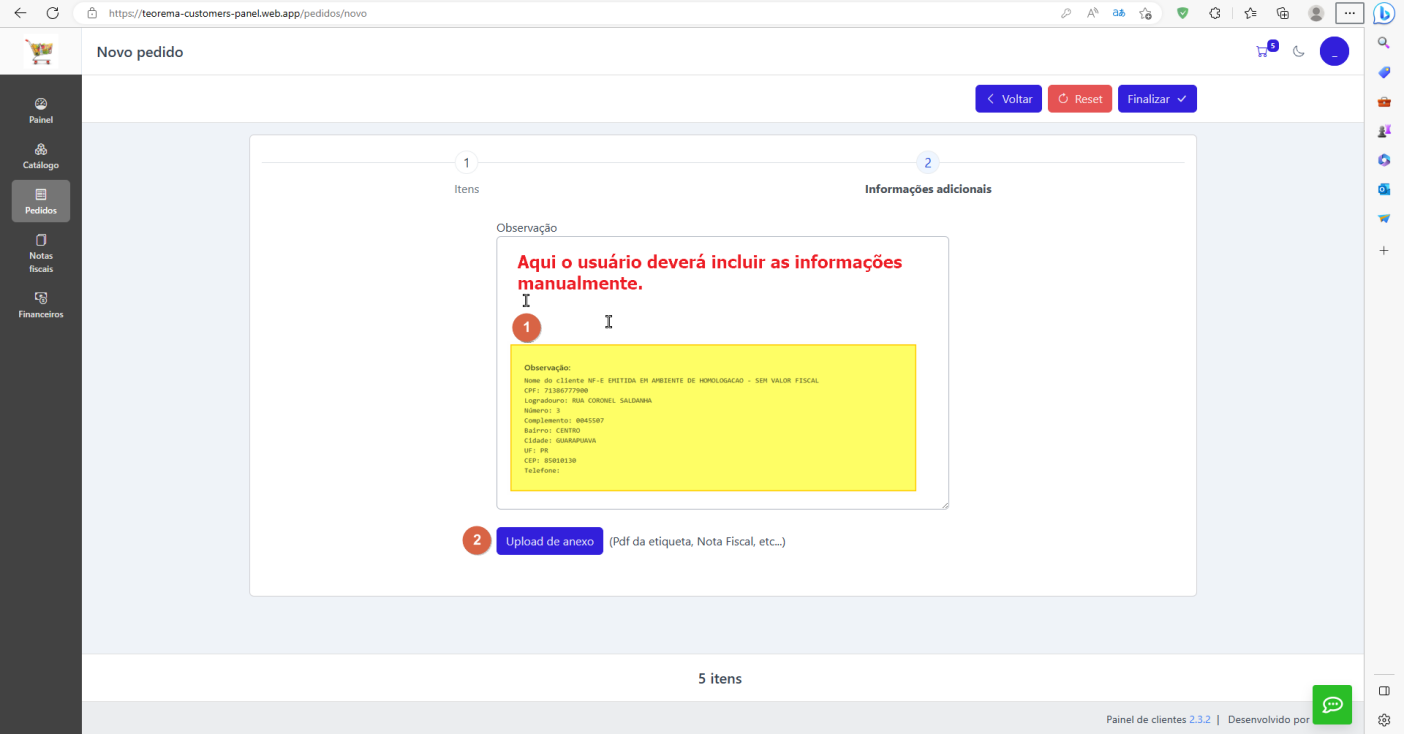1404x734 pixels.
Task: Toggle dark mode moon icon
Action: point(1299,52)
